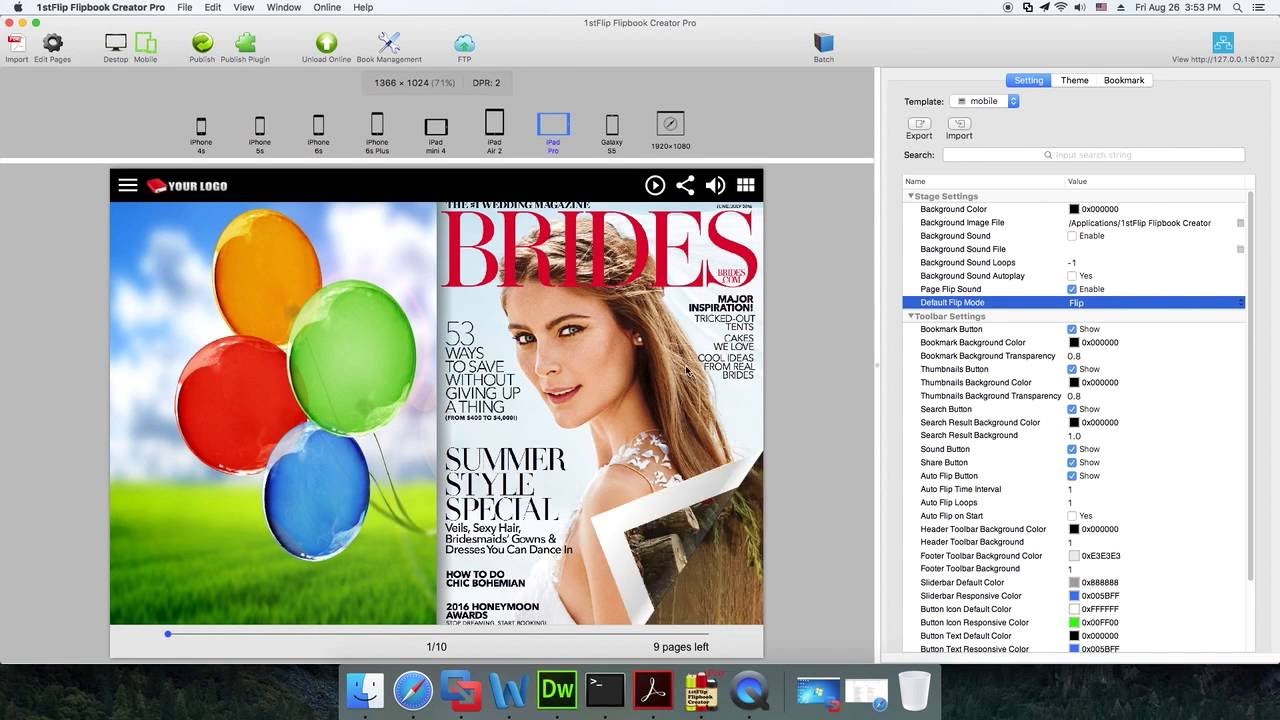Click the Import toolbar icon

pos(16,43)
